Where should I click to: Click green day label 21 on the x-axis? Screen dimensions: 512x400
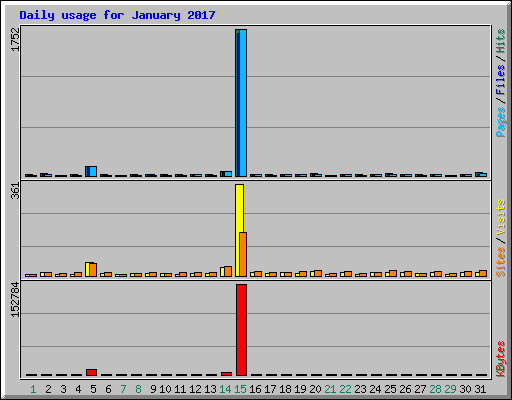[x=330, y=389]
